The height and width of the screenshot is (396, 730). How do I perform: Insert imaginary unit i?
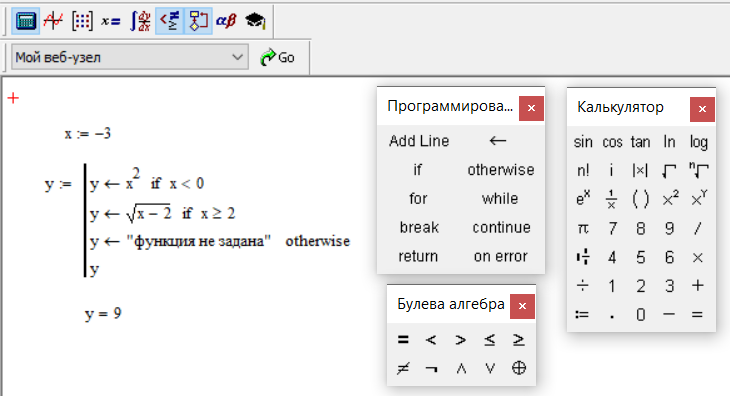[611, 171]
